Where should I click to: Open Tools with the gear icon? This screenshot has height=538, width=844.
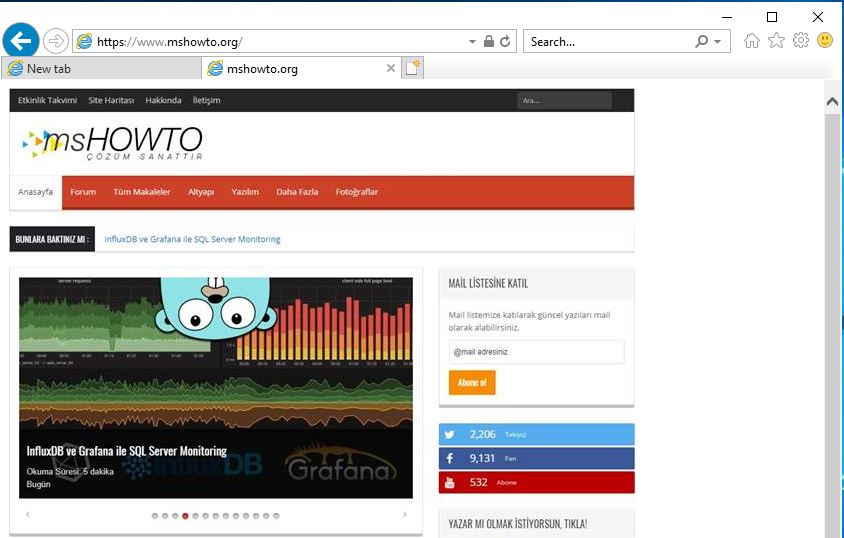click(x=801, y=40)
